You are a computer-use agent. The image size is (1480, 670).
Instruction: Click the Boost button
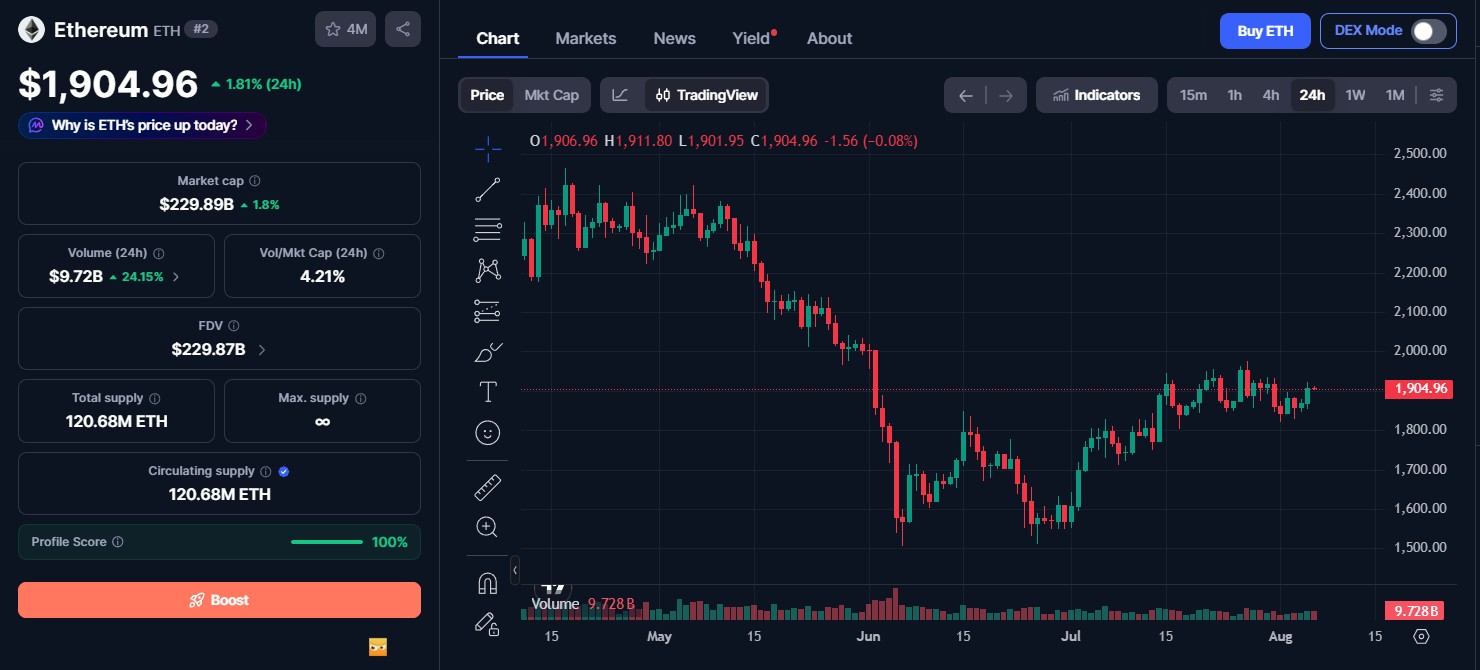coord(219,600)
